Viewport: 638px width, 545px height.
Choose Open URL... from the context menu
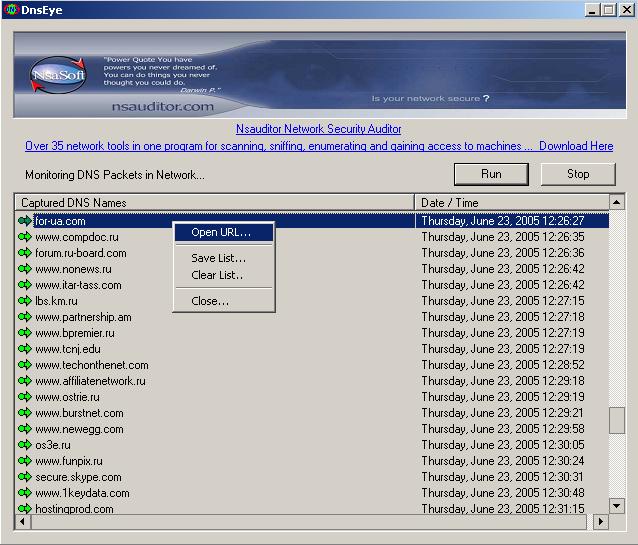(x=224, y=232)
